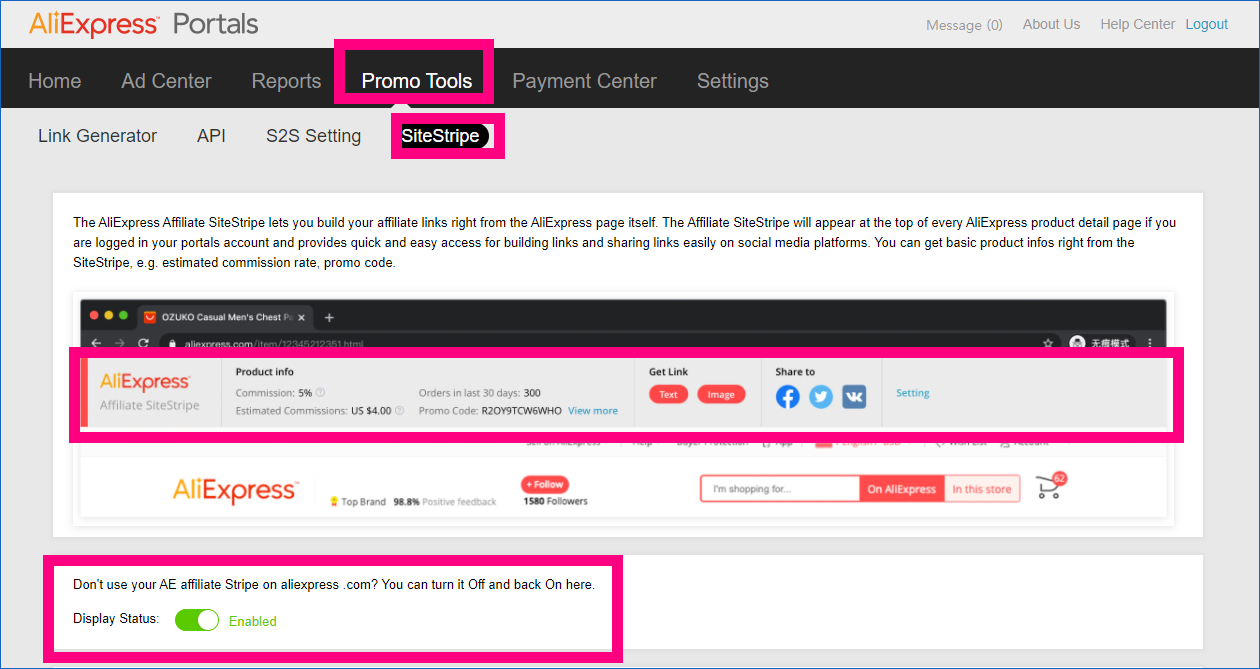Click the Logout link

pyautogui.click(x=1207, y=24)
